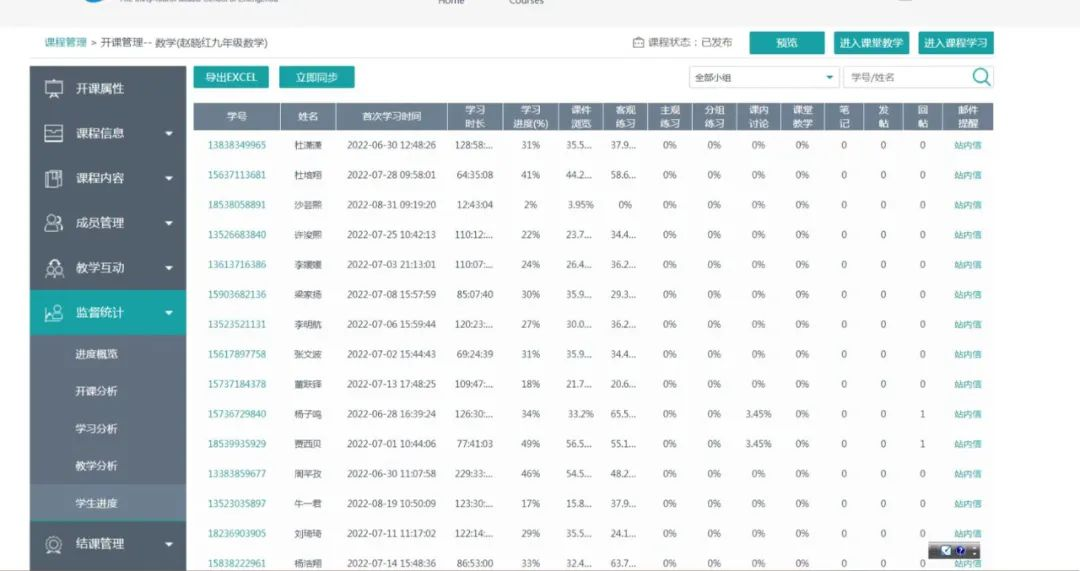Click the magnifier search icon
1080x571 pixels.
(x=981, y=77)
